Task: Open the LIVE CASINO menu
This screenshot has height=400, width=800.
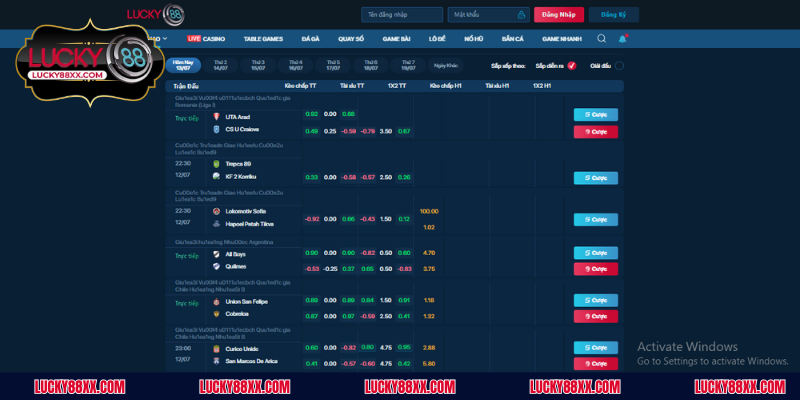Action: 206,39
